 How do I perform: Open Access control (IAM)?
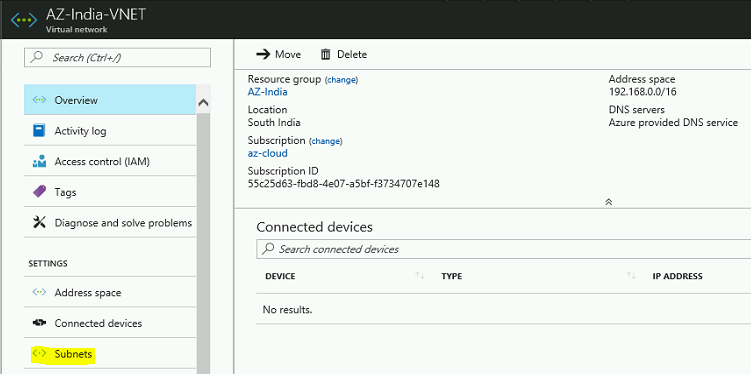pos(110,161)
